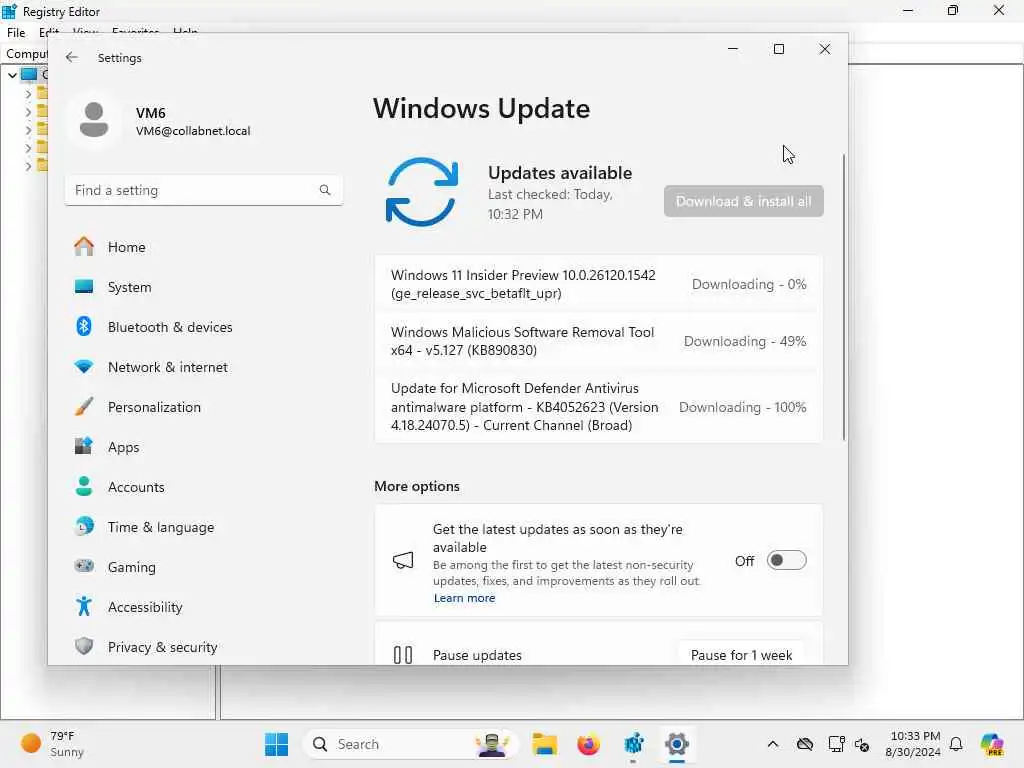
Task: Collapse Computer node in Registry Editor
Action: (x=12, y=75)
